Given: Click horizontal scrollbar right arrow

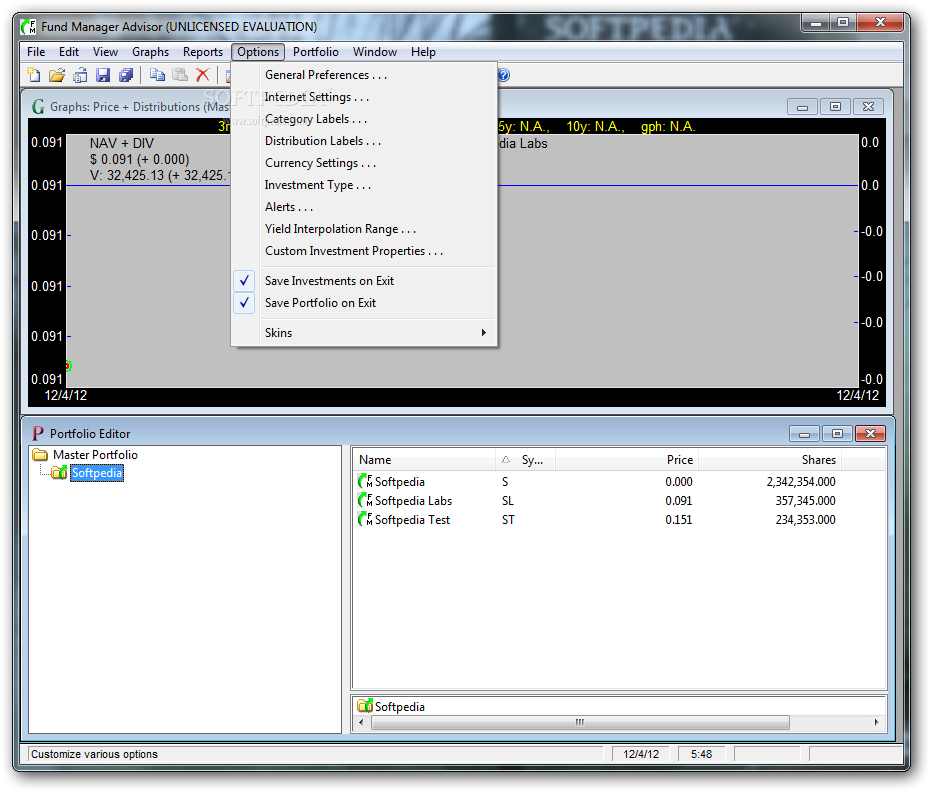Looking at the screenshot, I should [x=876, y=723].
